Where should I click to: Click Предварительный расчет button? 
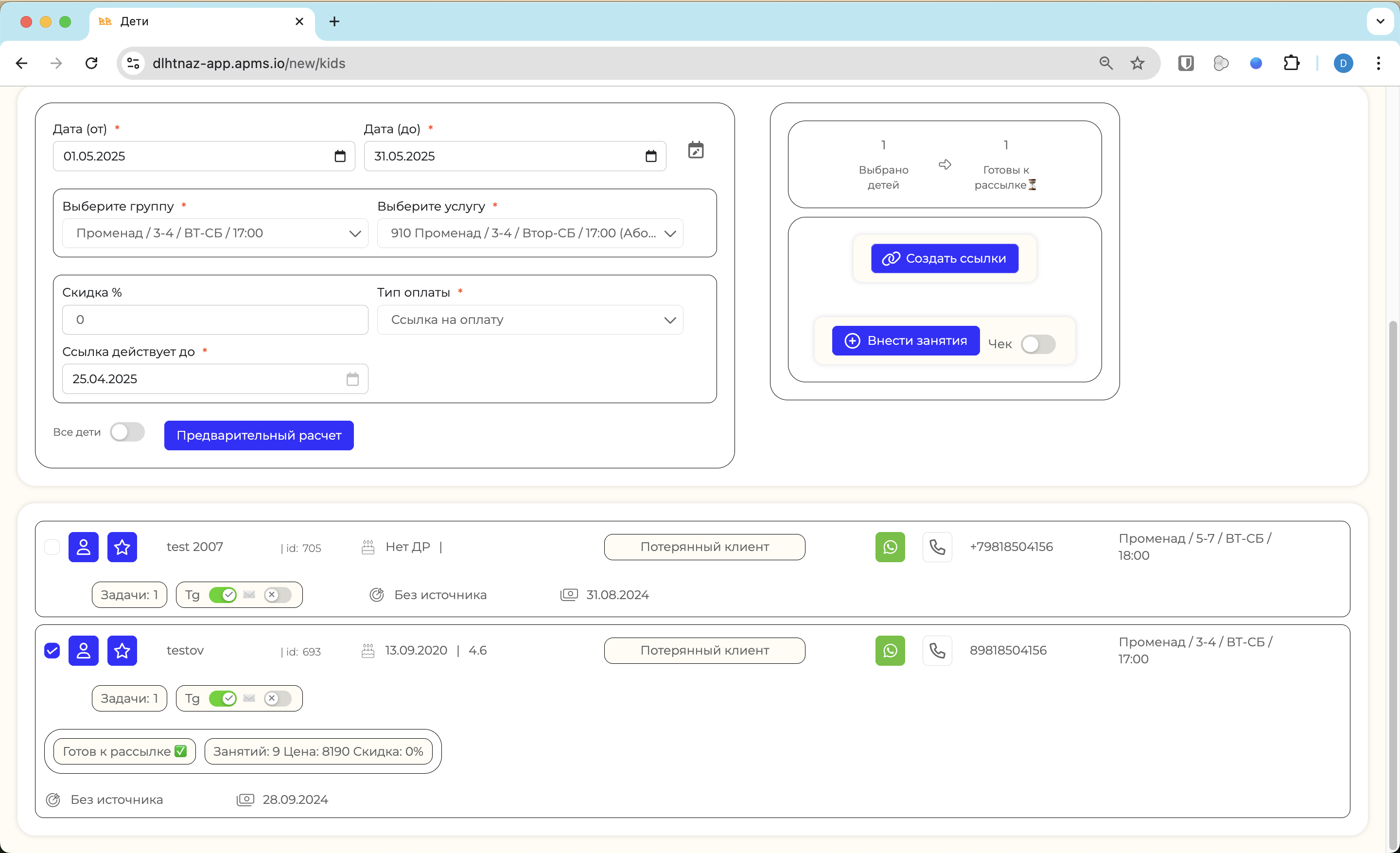tap(259, 435)
